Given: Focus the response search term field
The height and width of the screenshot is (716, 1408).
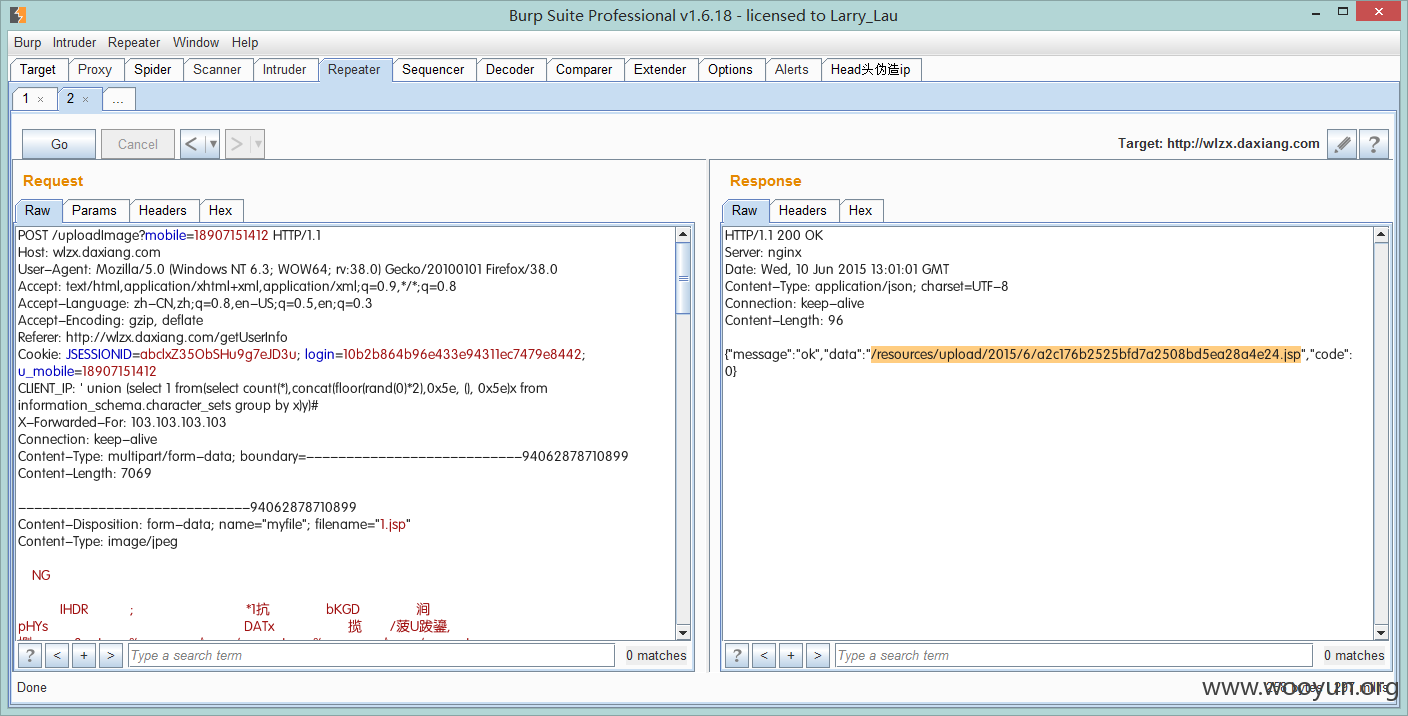Looking at the screenshot, I should pyautogui.click(x=1073, y=655).
